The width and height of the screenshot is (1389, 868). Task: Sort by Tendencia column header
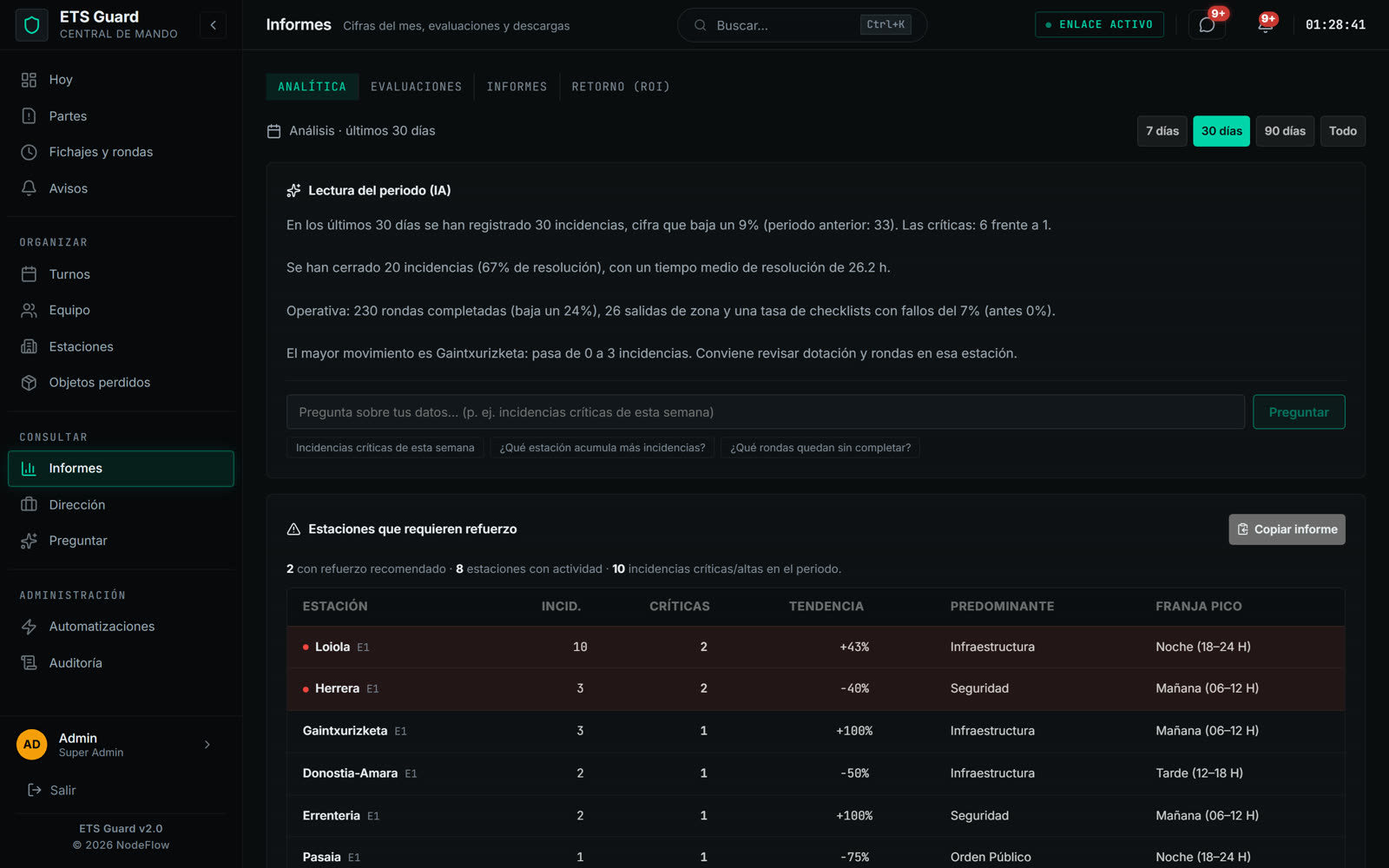[x=826, y=607]
